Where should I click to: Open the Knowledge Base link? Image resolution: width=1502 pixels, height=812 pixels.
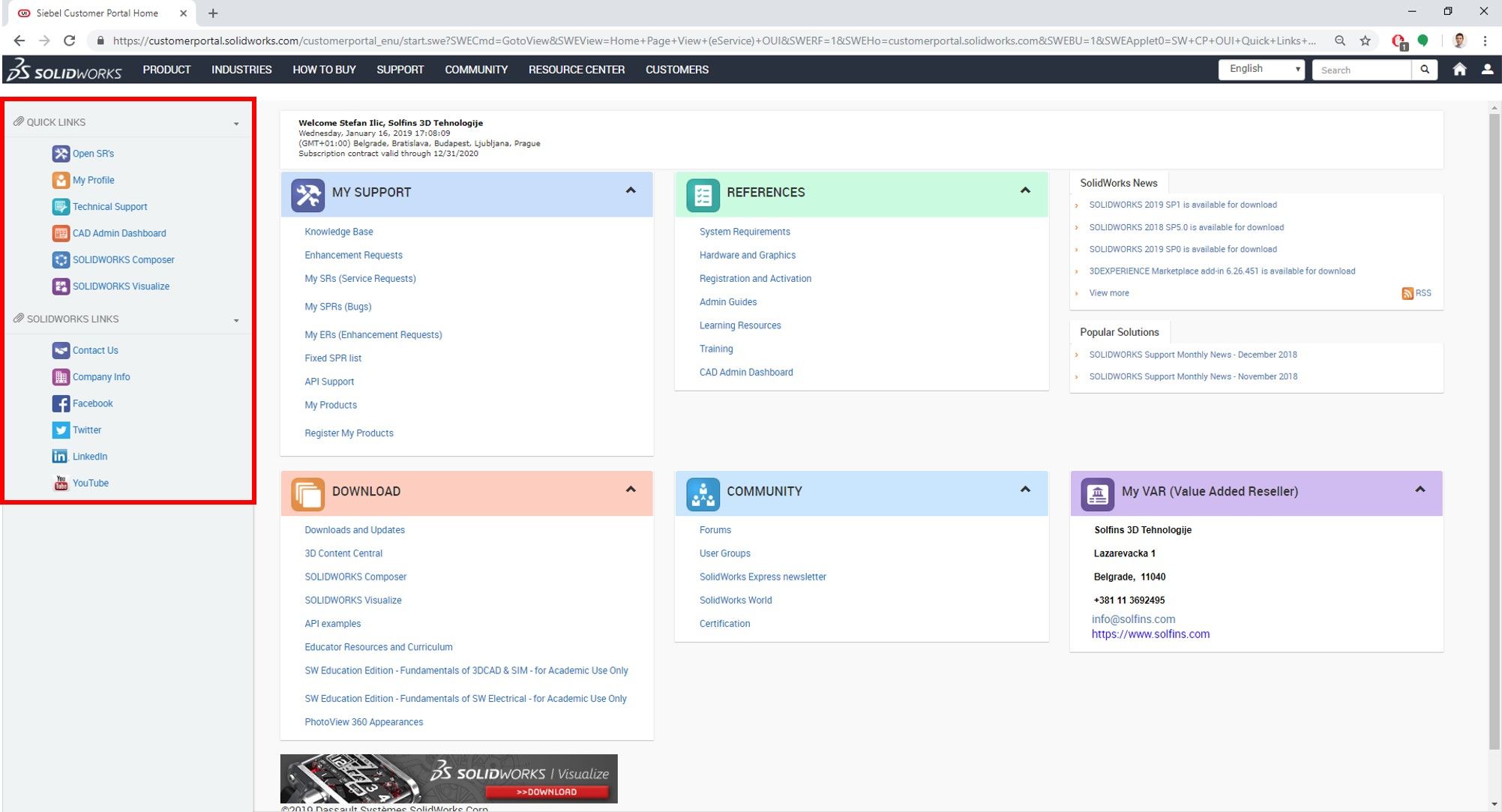coord(338,231)
